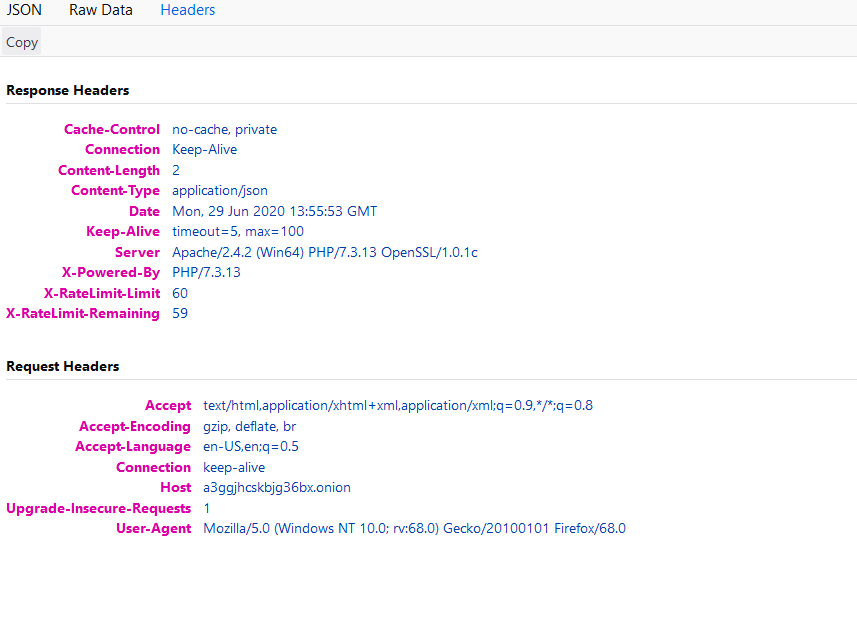This screenshot has width=857, height=621.
Task: Click the Content-Length value 2
Action: 176,171
